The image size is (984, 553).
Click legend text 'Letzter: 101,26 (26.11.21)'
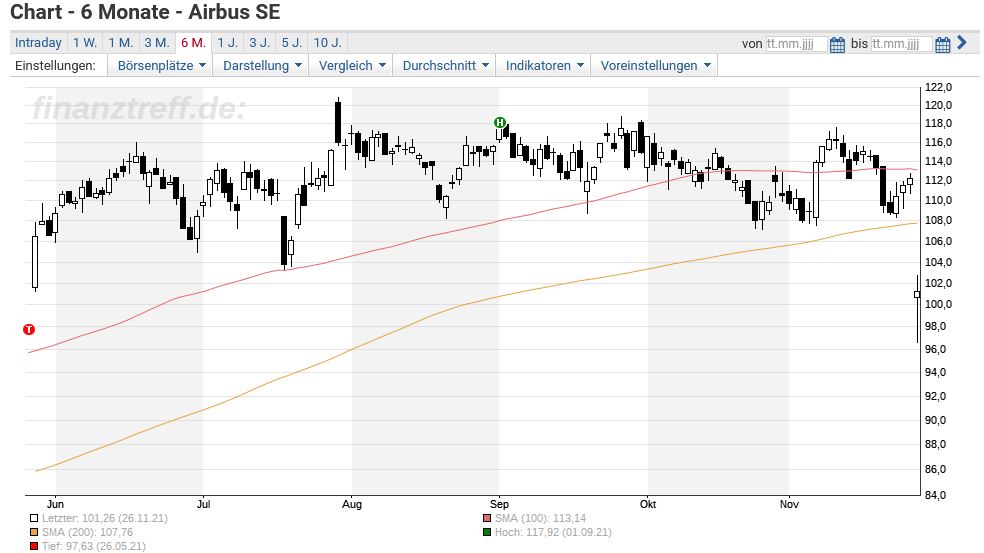click(x=105, y=518)
